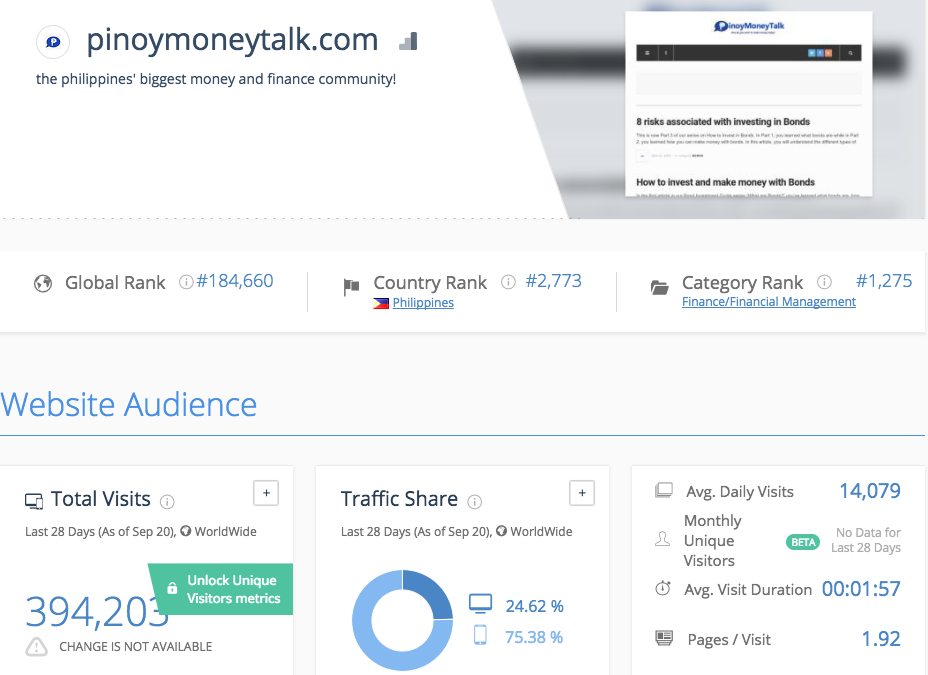Click the #2,773 country rank value
This screenshot has height=675, width=928.
[x=554, y=281]
